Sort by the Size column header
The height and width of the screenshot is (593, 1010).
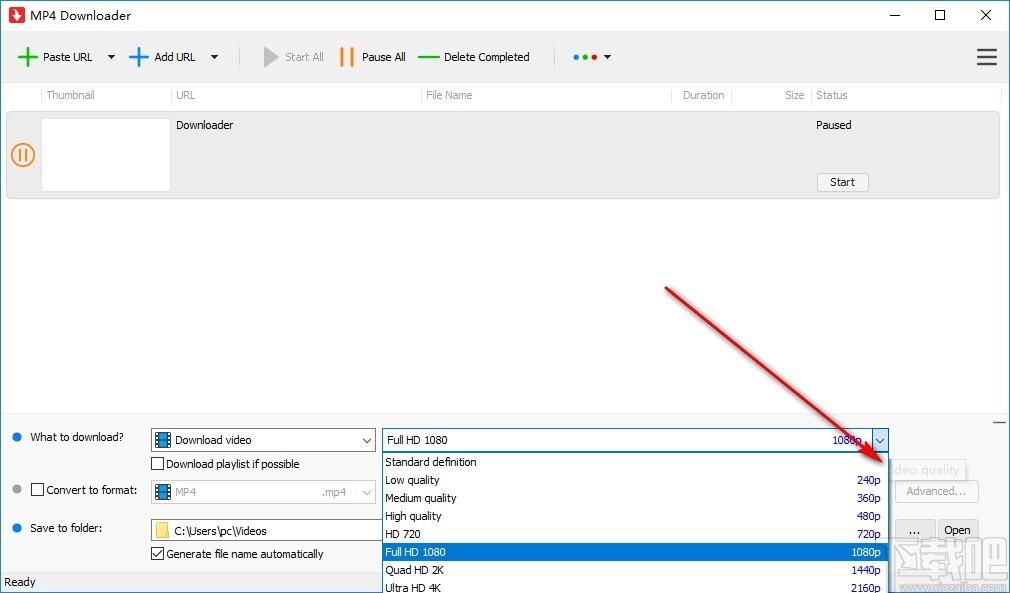tap(794, 95)
